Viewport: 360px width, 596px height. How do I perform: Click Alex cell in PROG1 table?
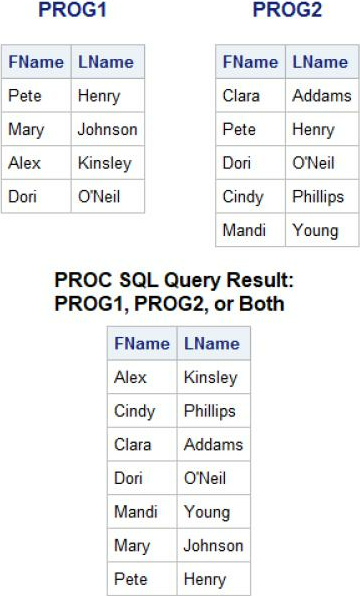tap(36, 163)
